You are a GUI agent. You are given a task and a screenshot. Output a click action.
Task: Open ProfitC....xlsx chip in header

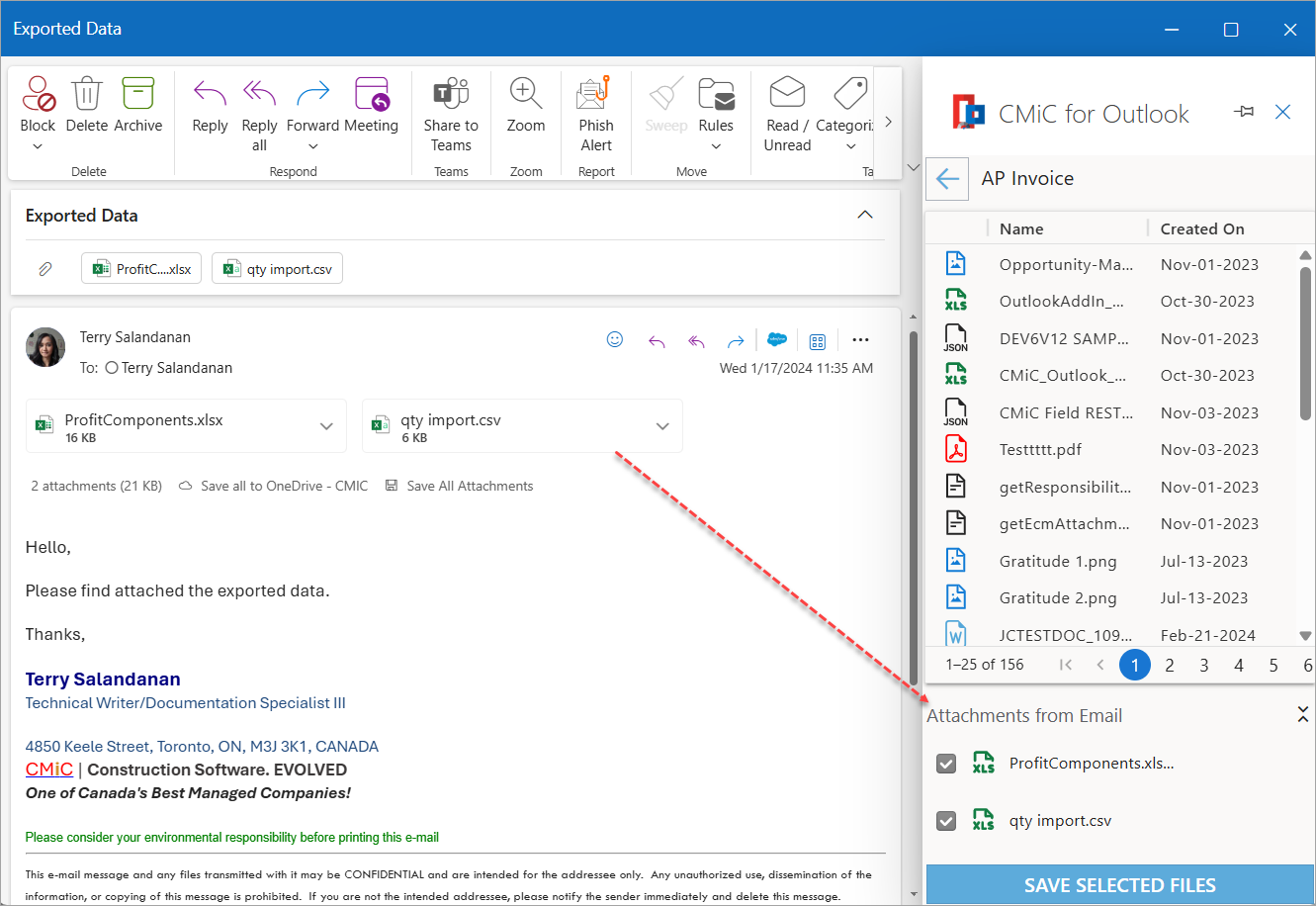pyautogui.click(x=142, y=268)
